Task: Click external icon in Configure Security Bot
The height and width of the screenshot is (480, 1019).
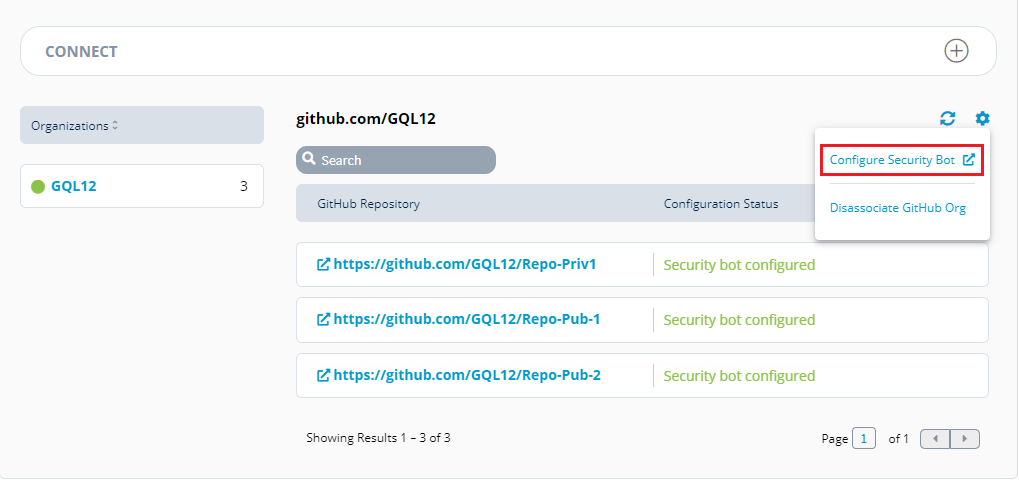Action: point(968,160)
